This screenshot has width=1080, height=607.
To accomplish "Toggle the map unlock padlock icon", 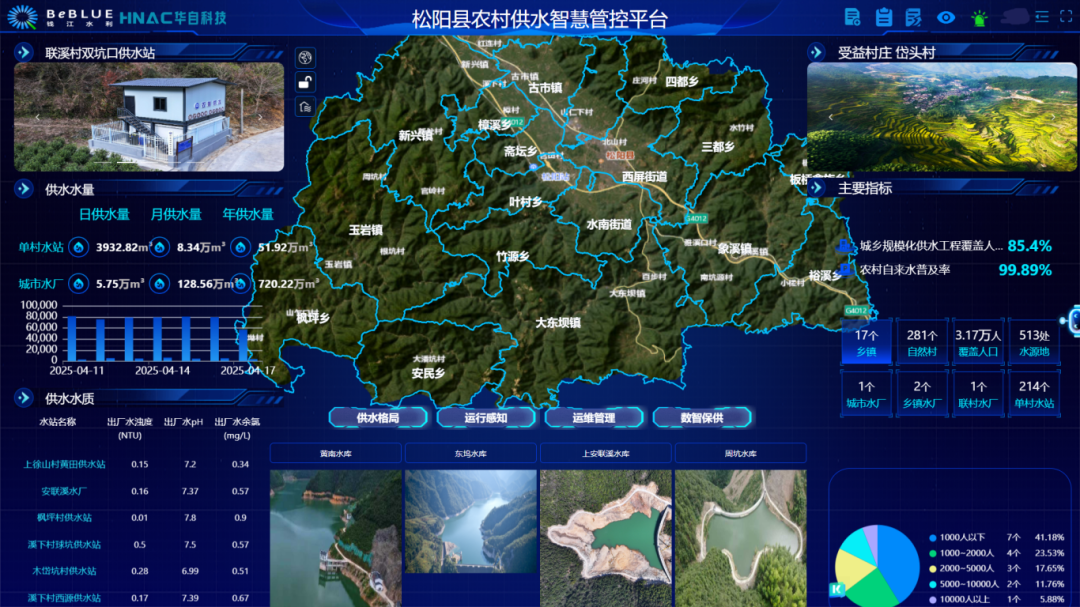I will click(x=305, y=82).
